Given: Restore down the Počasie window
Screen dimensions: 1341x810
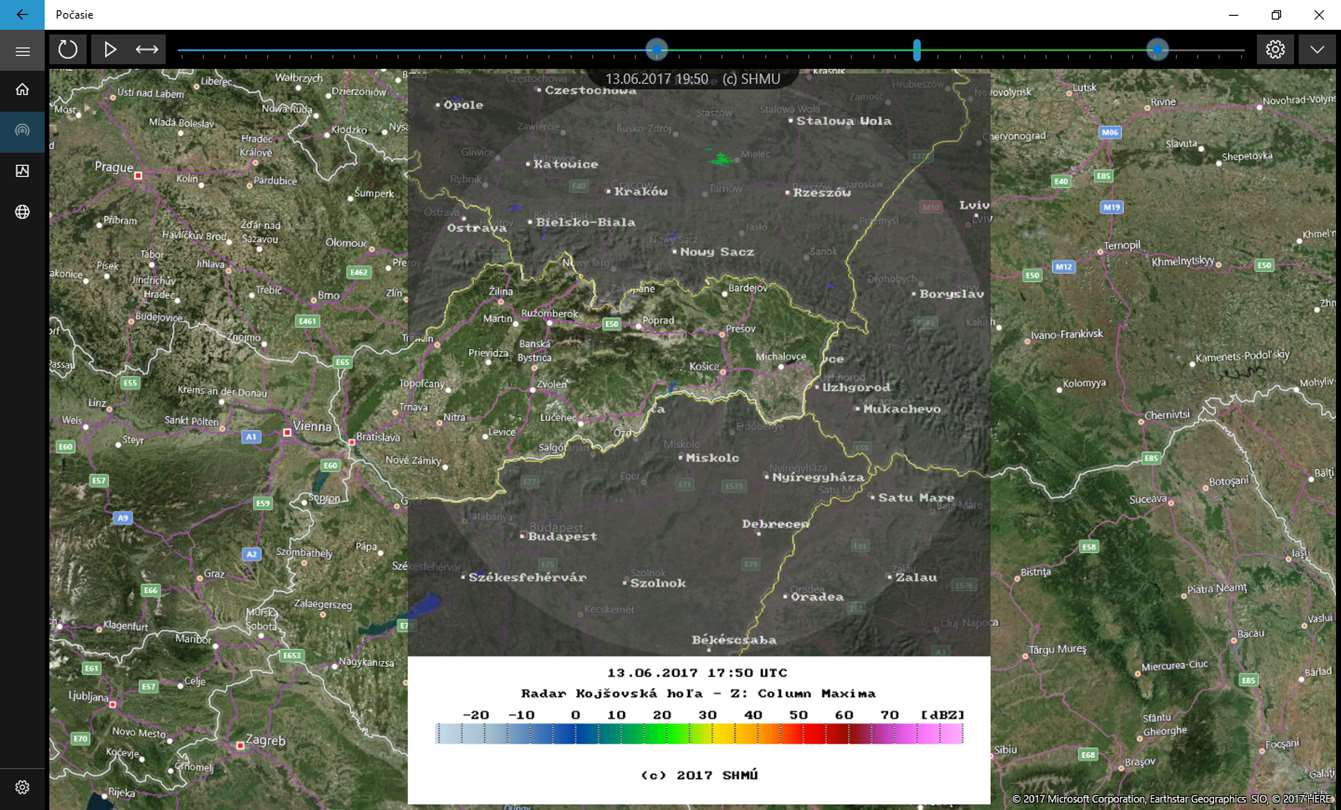Looking at the screenshot, I should point(1276,15).
